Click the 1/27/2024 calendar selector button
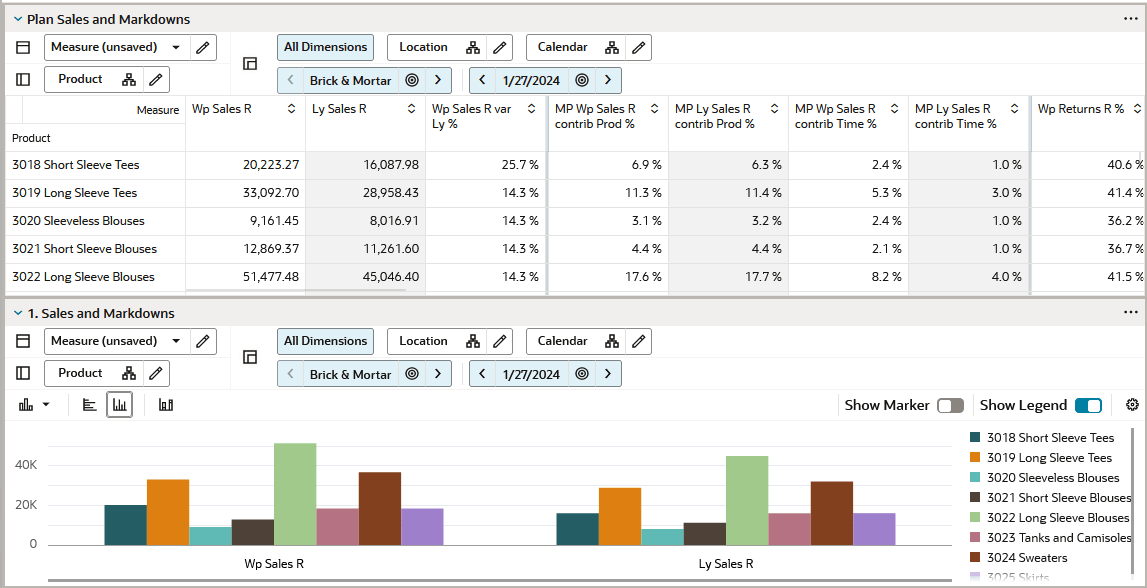Screen dimensions: 1147x588 (531, 80)
